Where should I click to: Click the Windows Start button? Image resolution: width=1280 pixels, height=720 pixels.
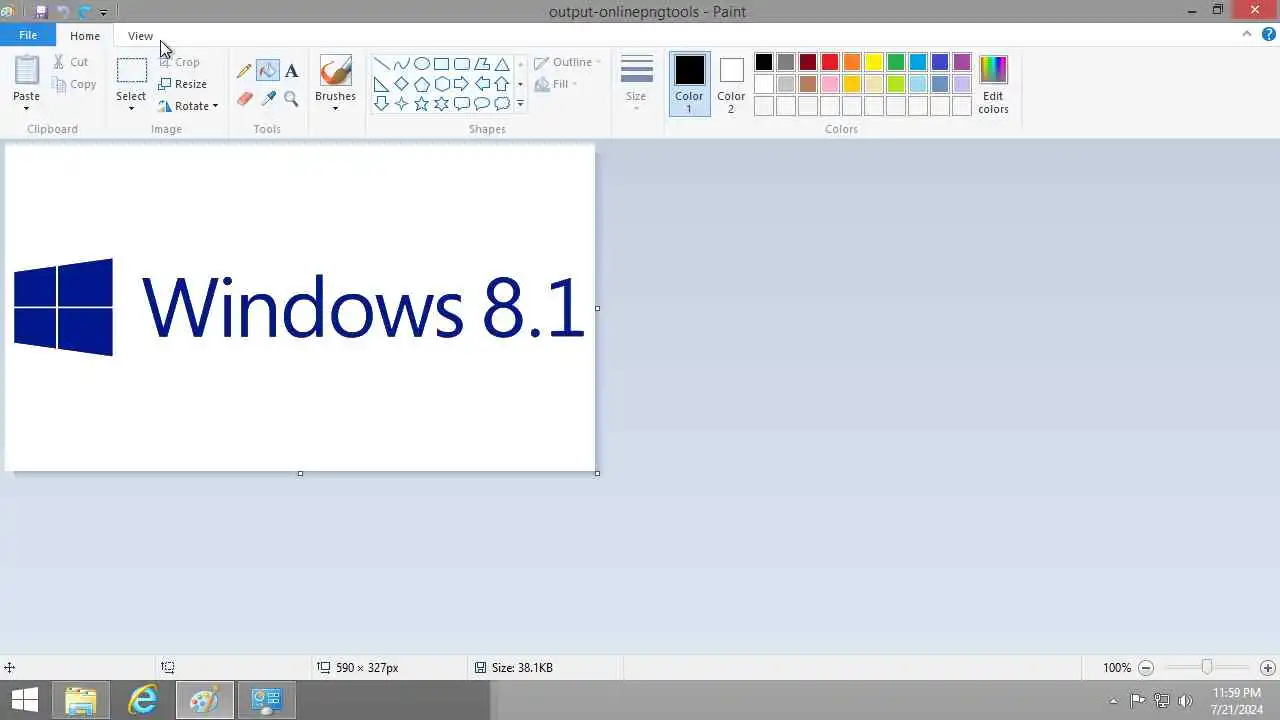[x=25, y=700]
